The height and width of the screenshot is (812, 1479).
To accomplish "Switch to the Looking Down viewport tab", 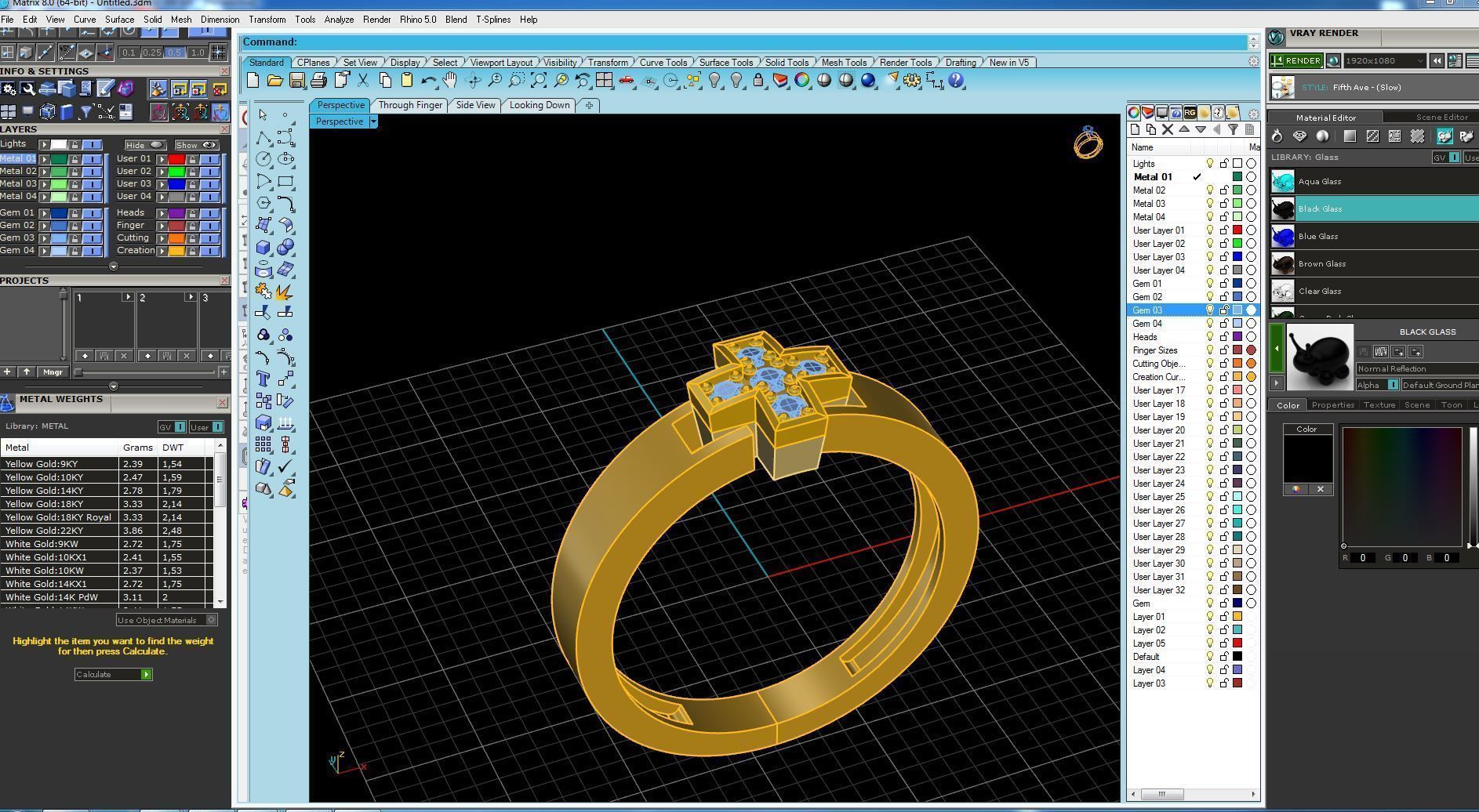I will (540, 105).
